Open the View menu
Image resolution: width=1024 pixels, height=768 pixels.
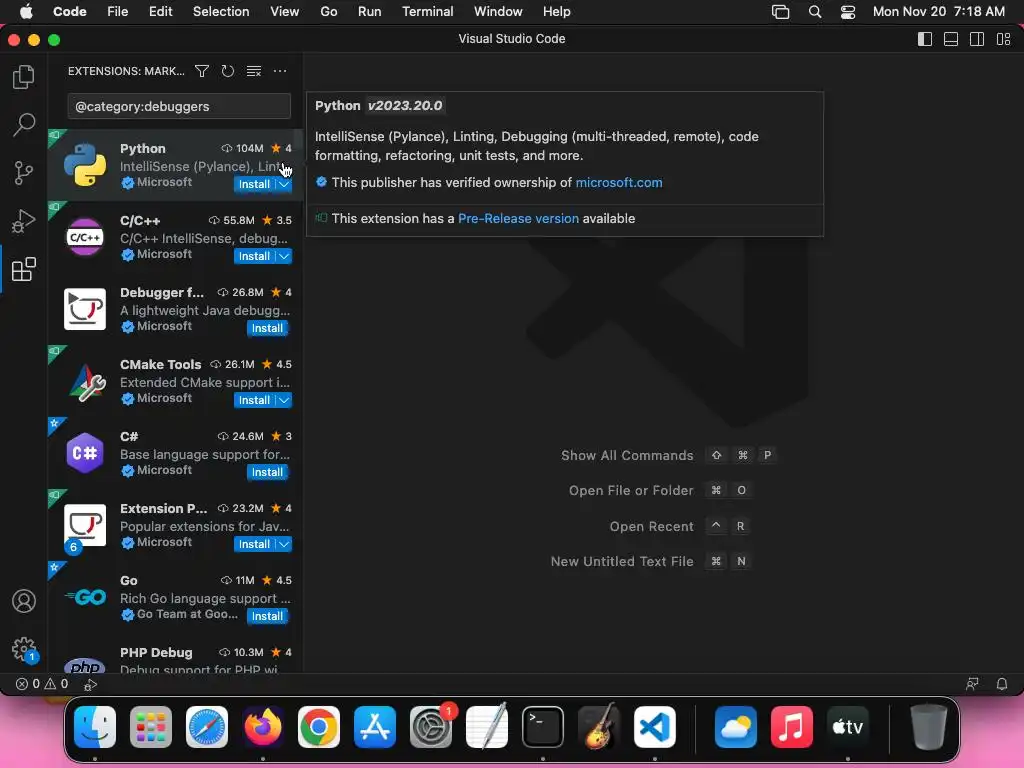[x=285, y=12]
